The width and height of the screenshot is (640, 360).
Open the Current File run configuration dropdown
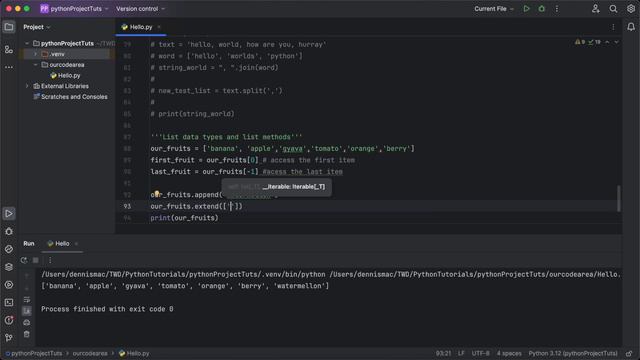[x=493, y=9]
